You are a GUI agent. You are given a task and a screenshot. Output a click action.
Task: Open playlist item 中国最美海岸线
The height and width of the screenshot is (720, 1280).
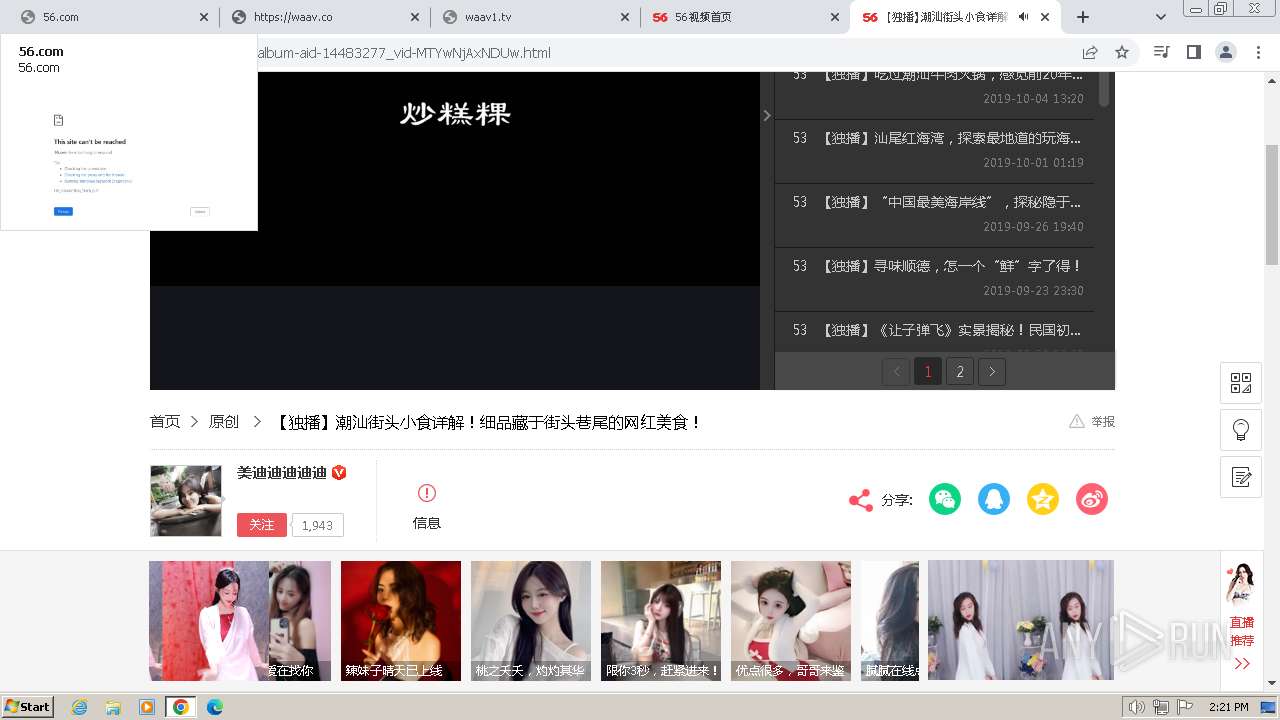tap(934, 214)
